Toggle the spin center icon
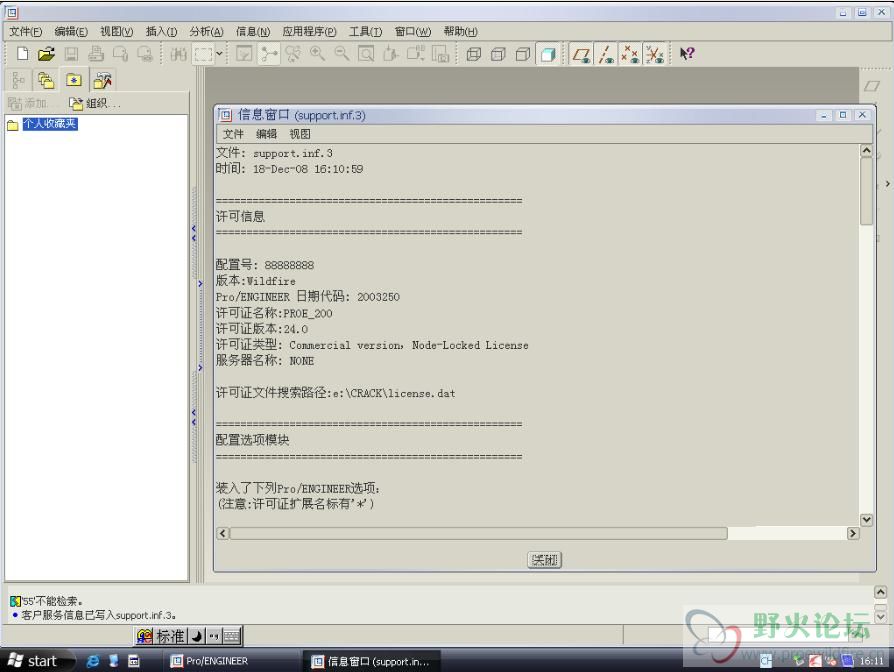The height and width of the screenshot is (672, 894). coord(269,54)
